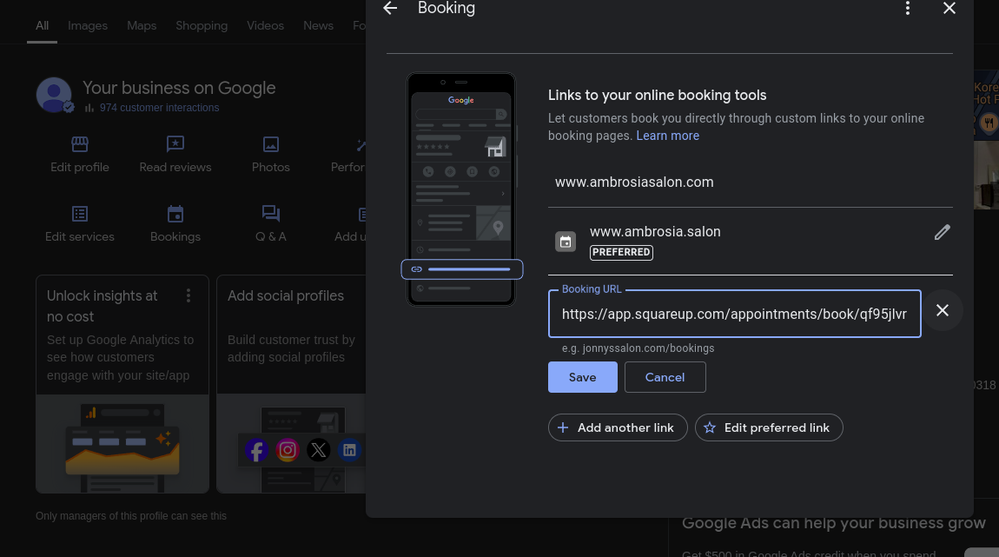
Task: Open Q & A chat icon
Action: point(271,214)
